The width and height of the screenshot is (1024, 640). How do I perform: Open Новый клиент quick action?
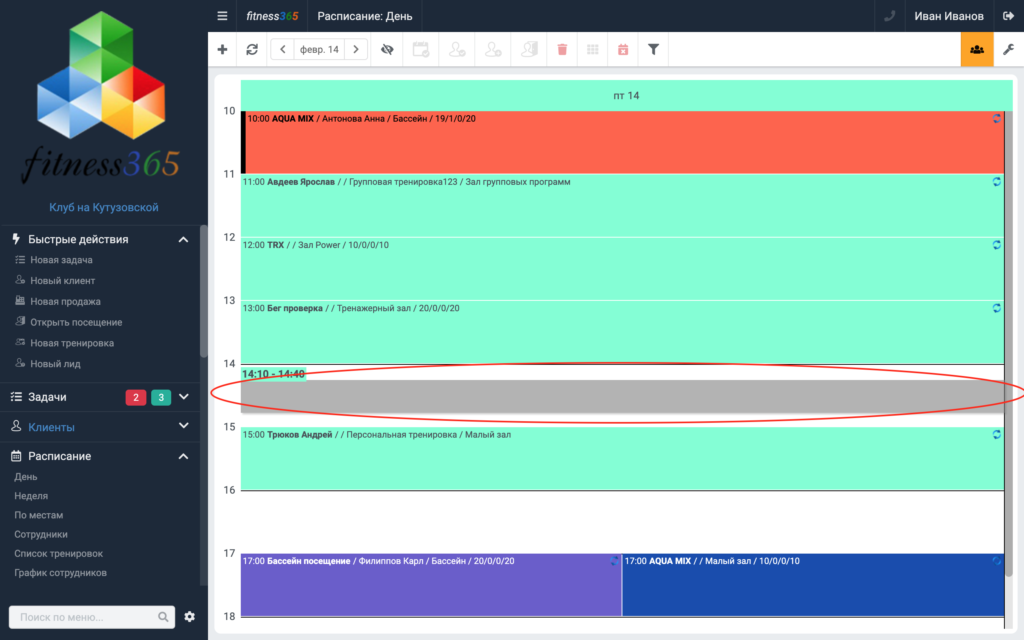(x=63, y=281)
